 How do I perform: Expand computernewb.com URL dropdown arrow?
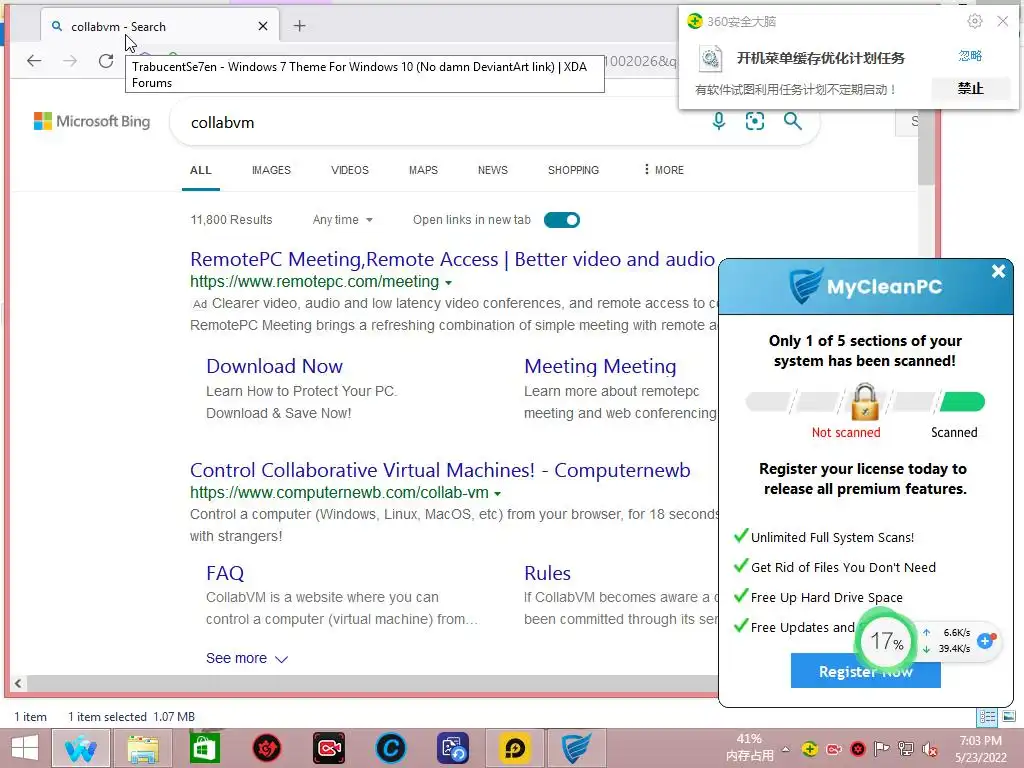pyautogui.click(x=498, y=494)
